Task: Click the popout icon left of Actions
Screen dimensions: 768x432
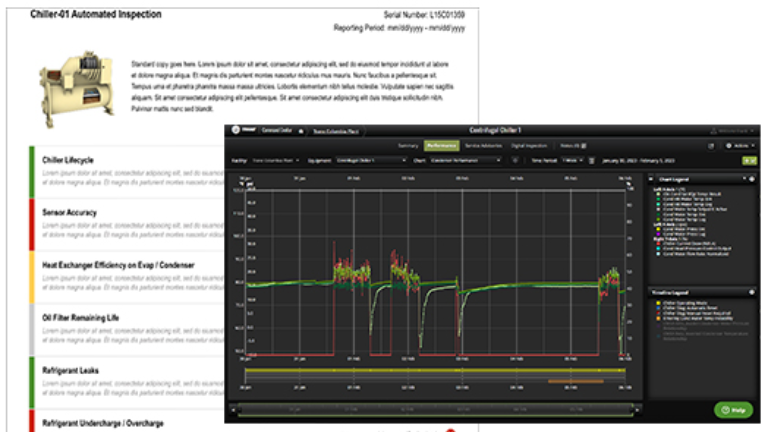Action: point(711,145)
